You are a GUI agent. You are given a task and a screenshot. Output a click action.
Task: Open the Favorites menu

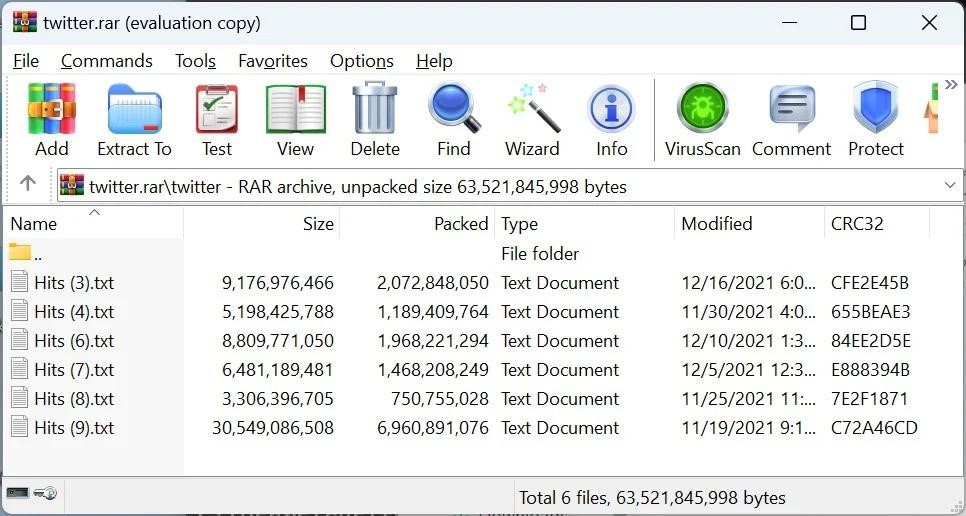tap(272, 61)
